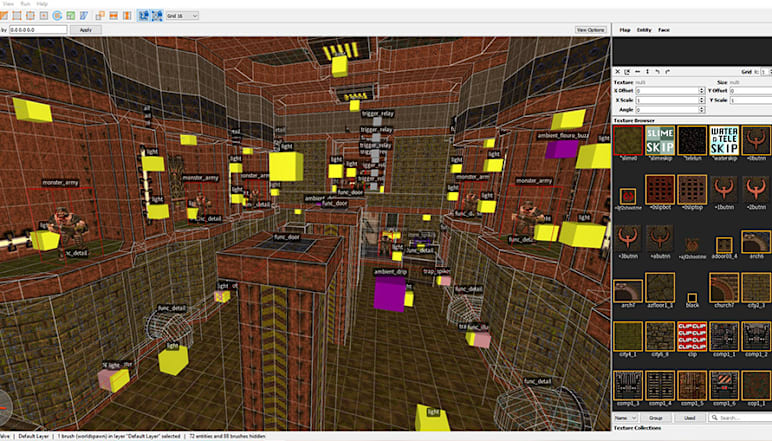Viewport: 772px width, 441px height.
Task: Activate the Rotate tool (blue circular icon)
Action: pos(57,16)
